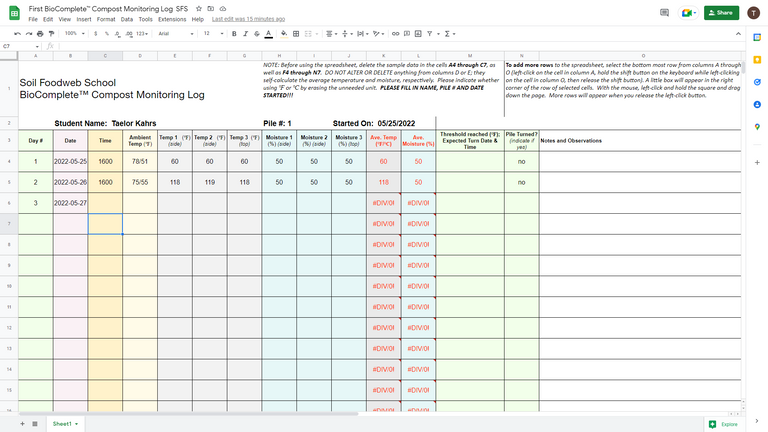Add a new sheet

point(22,424)
